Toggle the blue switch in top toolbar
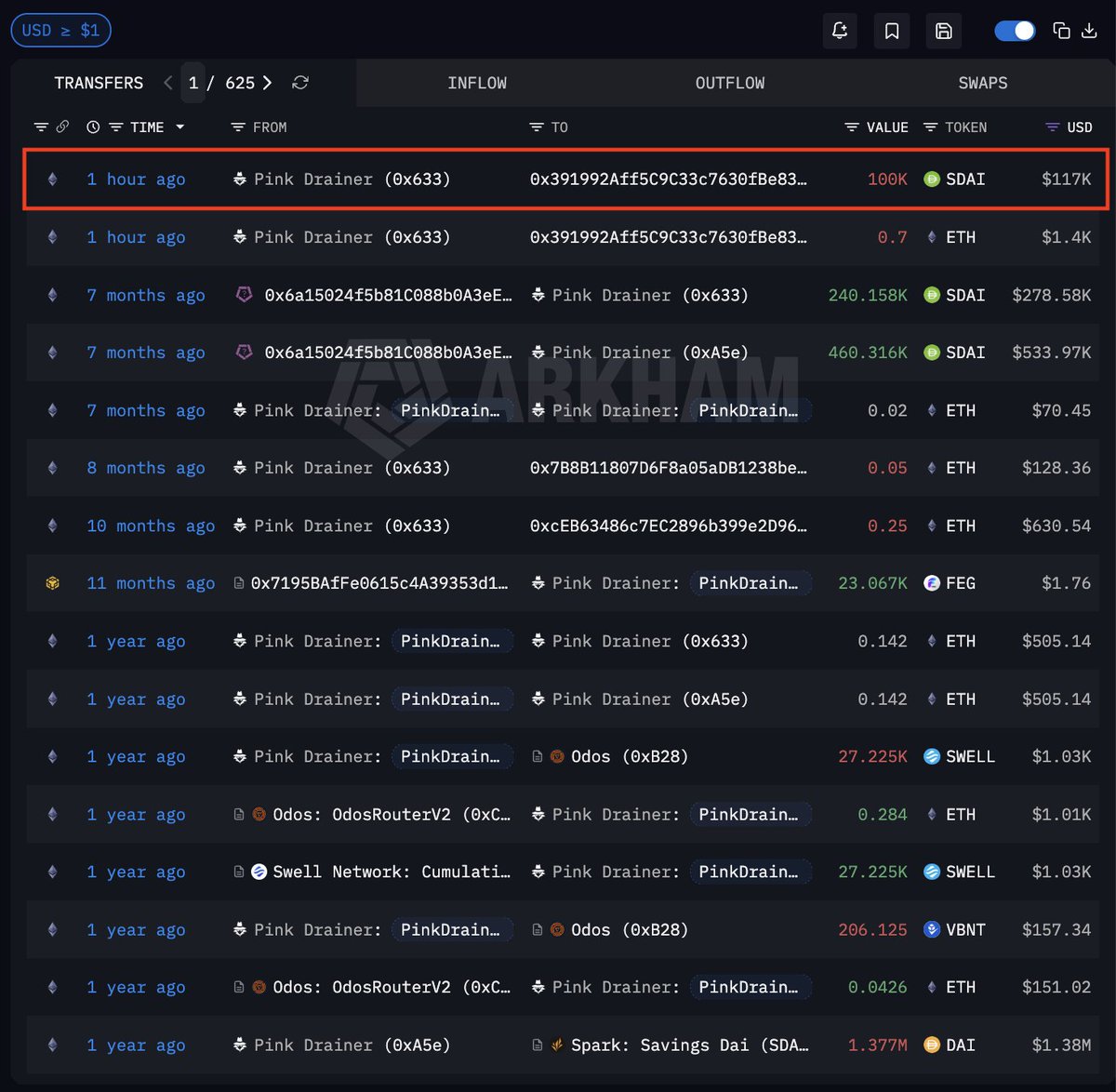The image size is (1116, 1092). click(1015, 31)
